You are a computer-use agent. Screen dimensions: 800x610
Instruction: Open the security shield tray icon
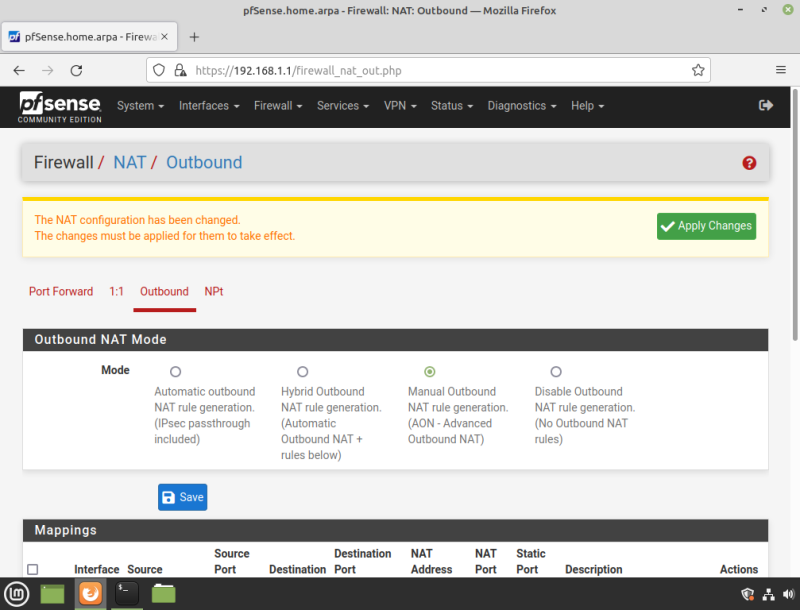tap(747, 594)
